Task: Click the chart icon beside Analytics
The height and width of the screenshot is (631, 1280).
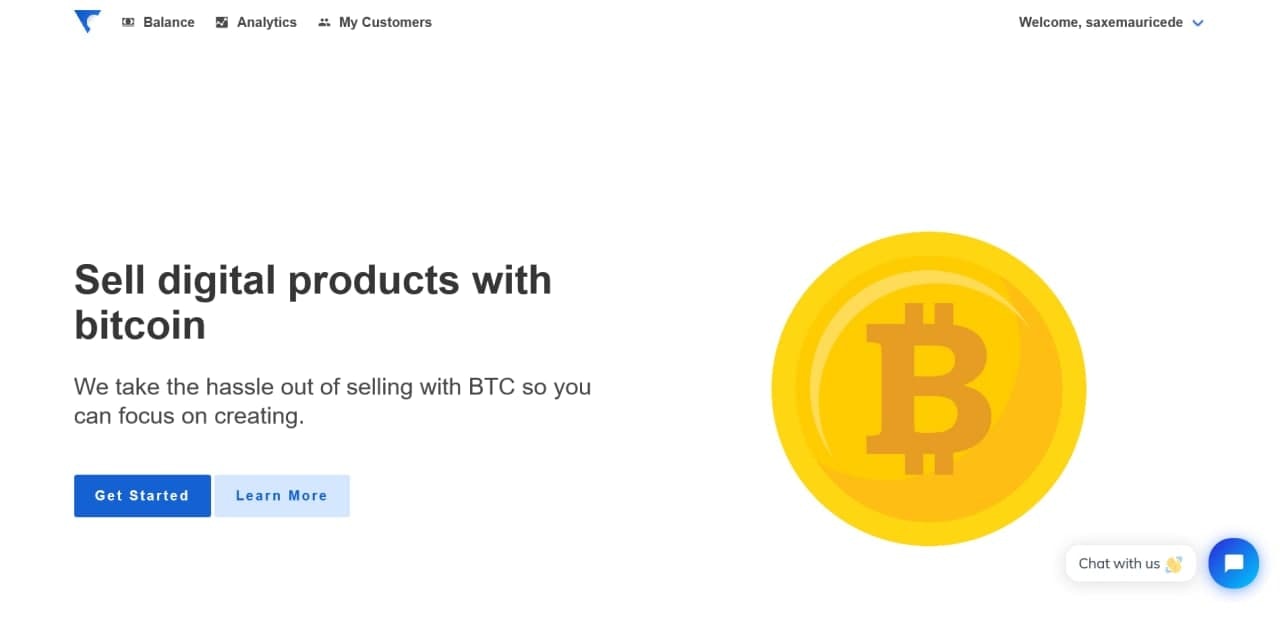Action: coord(221,21)
